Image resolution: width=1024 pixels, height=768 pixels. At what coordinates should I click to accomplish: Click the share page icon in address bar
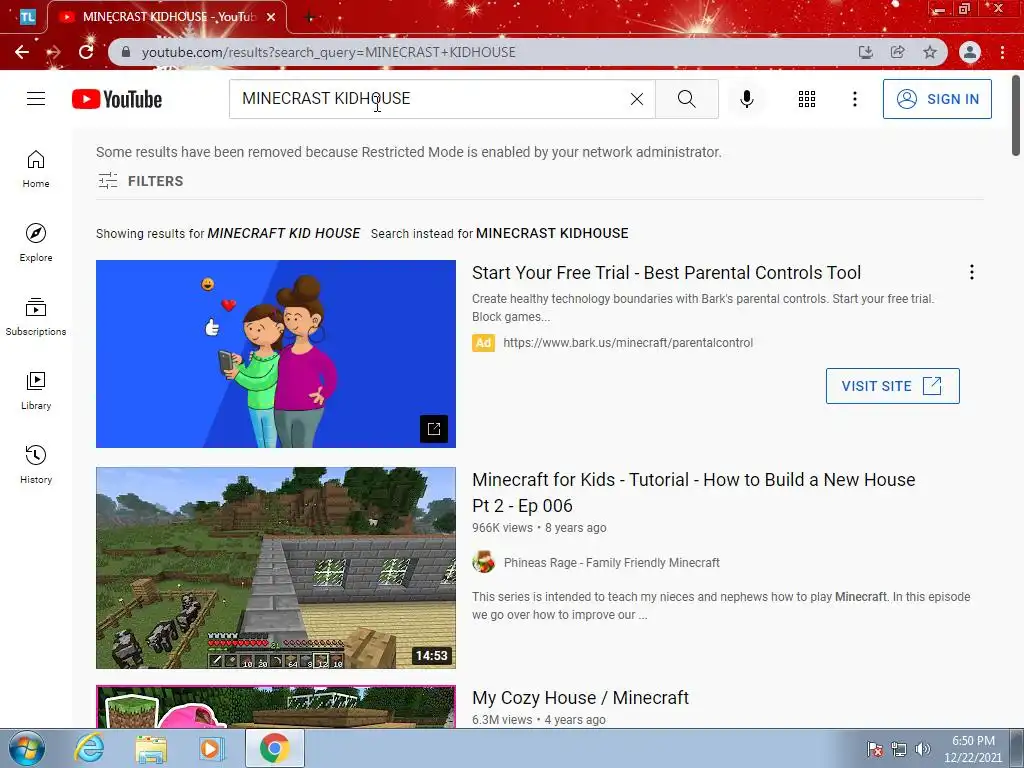[x=897, y=52]
